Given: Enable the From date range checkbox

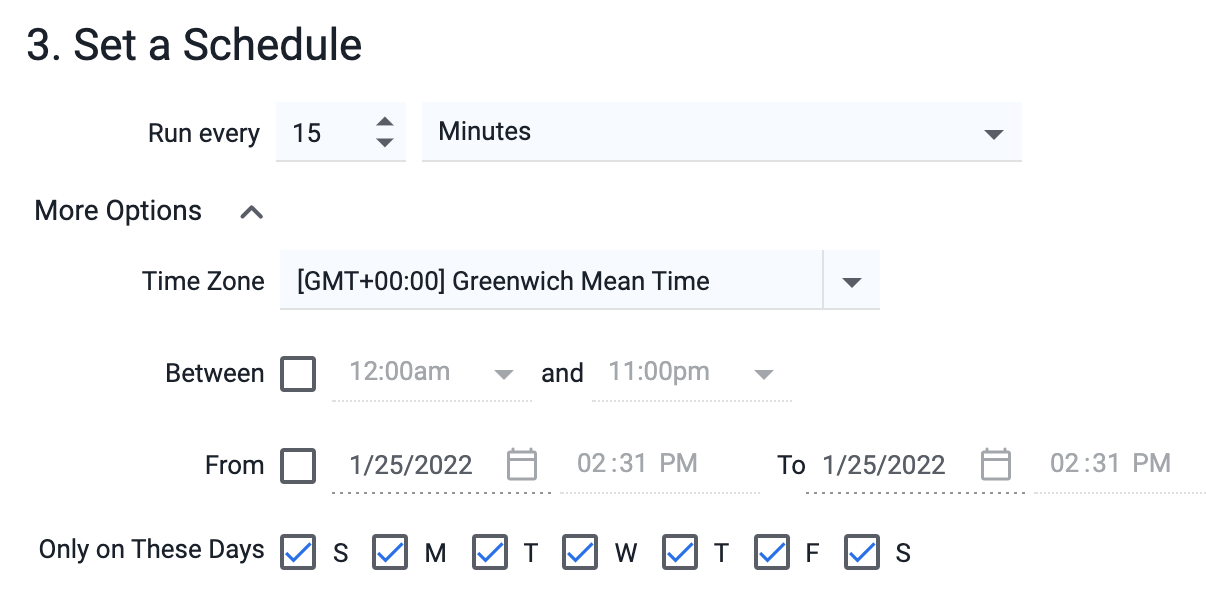Looking at the screenshot, I should [x=298, y=465].
